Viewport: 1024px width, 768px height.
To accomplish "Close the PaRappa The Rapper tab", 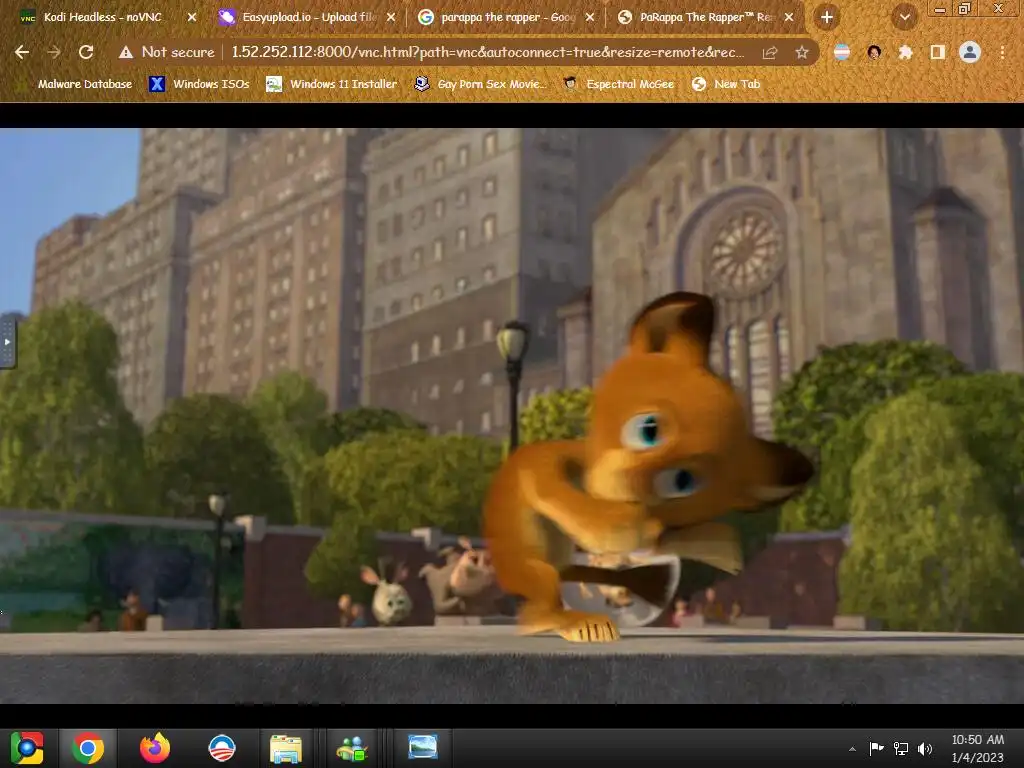I will [x=789, y=17].
